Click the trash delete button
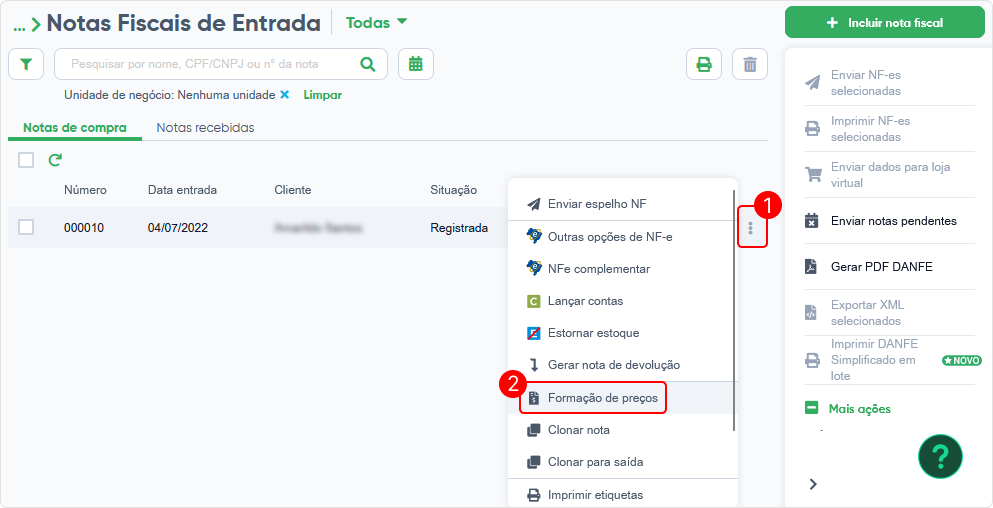993x508 pixels. click(750, 64)
